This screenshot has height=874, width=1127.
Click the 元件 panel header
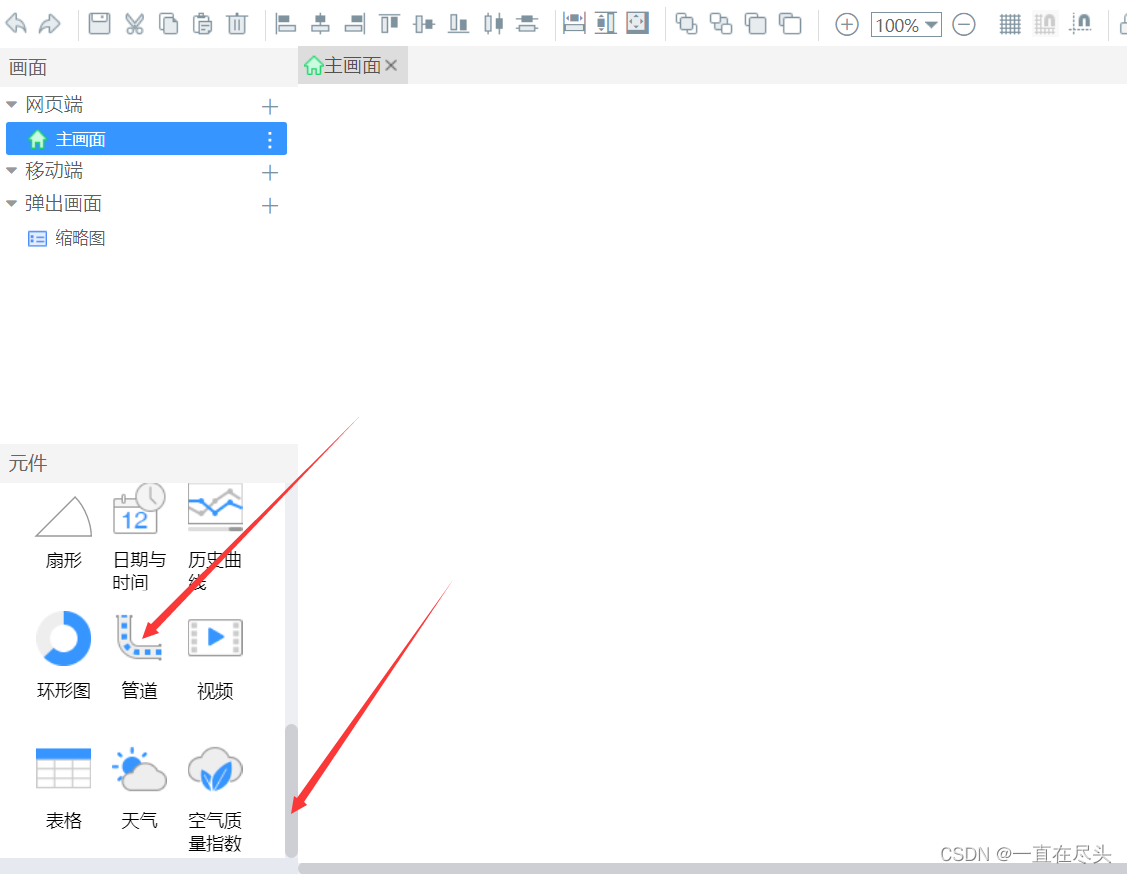coord(149,464)
